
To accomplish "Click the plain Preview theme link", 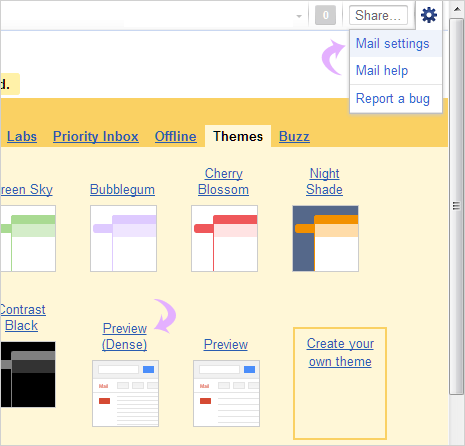I will [226, 344].
